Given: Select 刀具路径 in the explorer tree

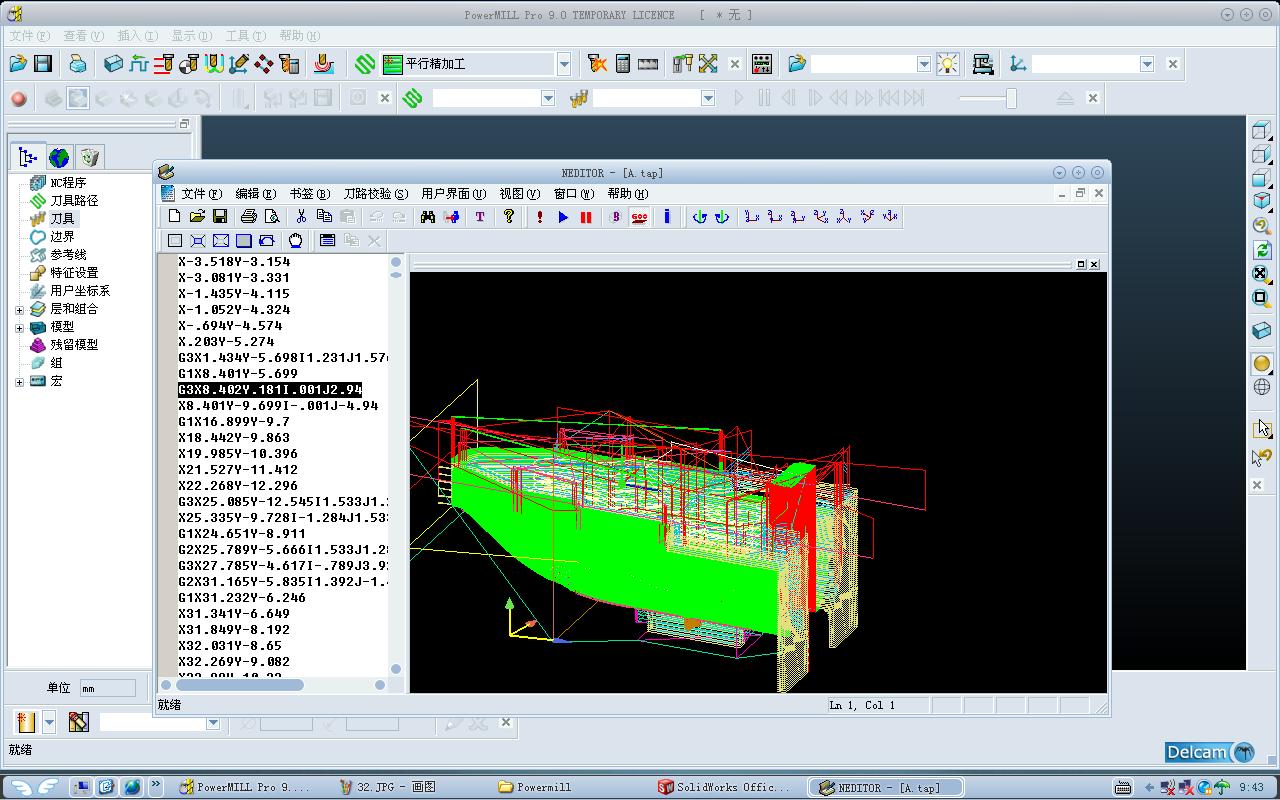Looking at the screenshot, I should point(74,201).
